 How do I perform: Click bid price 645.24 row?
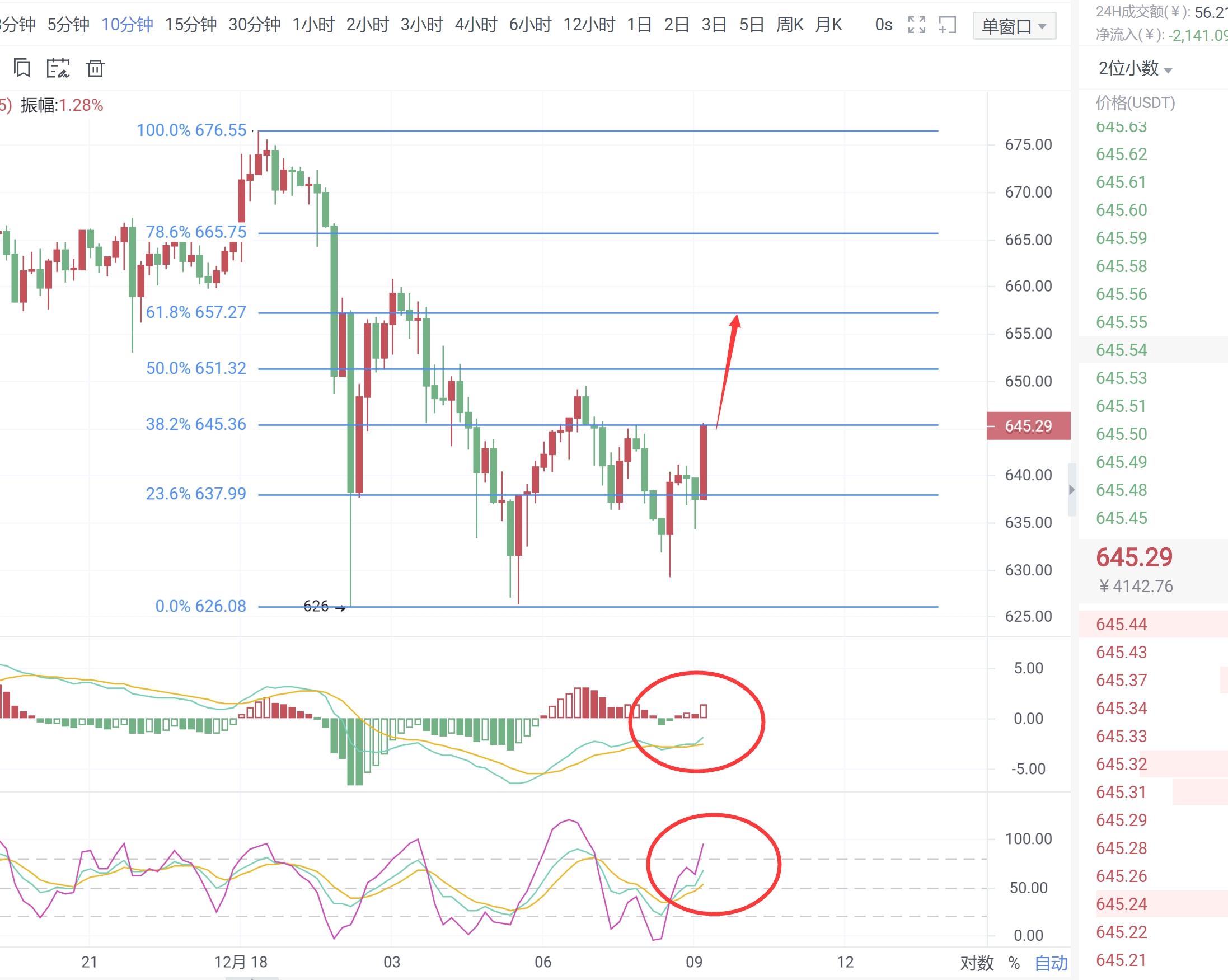coord(1154,904)
